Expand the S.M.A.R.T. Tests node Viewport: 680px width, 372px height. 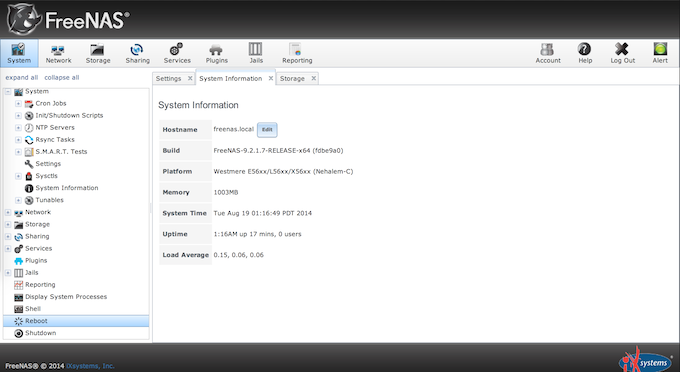click(18, 152)
